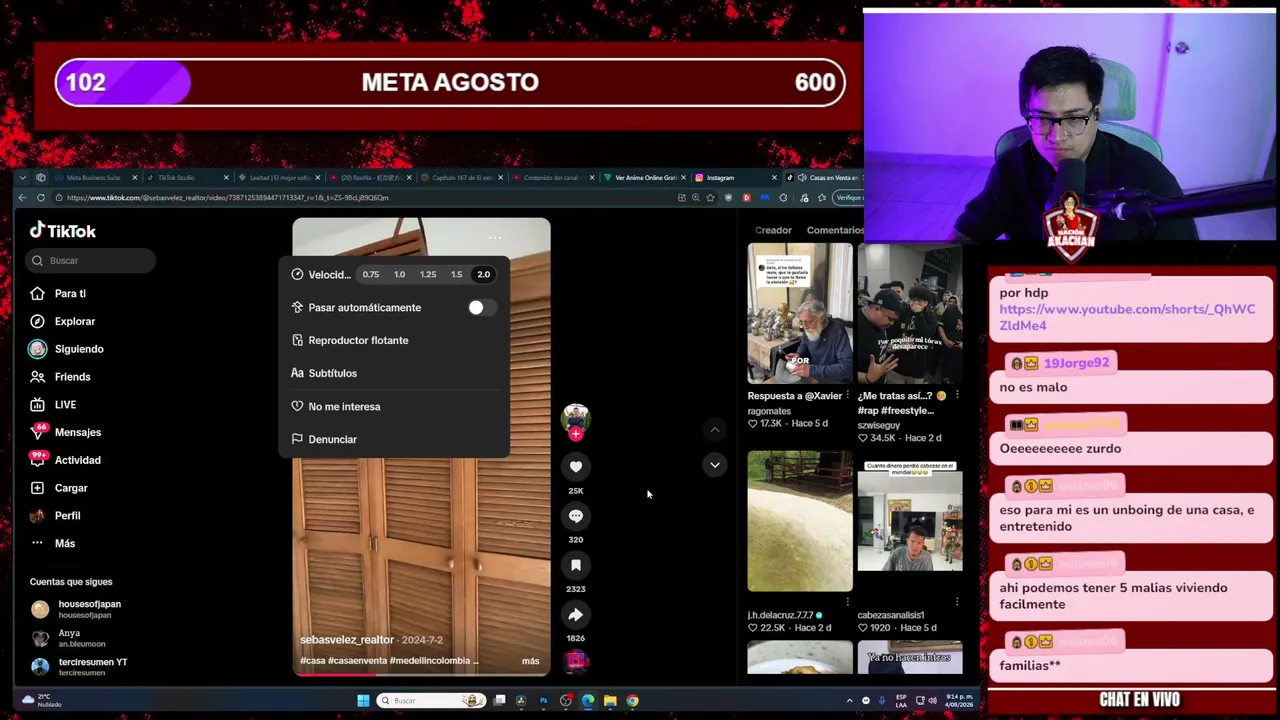1280x720 pixels.
Task: Open Photoshop from the taskbar
Action: click(x=543, y=701)
